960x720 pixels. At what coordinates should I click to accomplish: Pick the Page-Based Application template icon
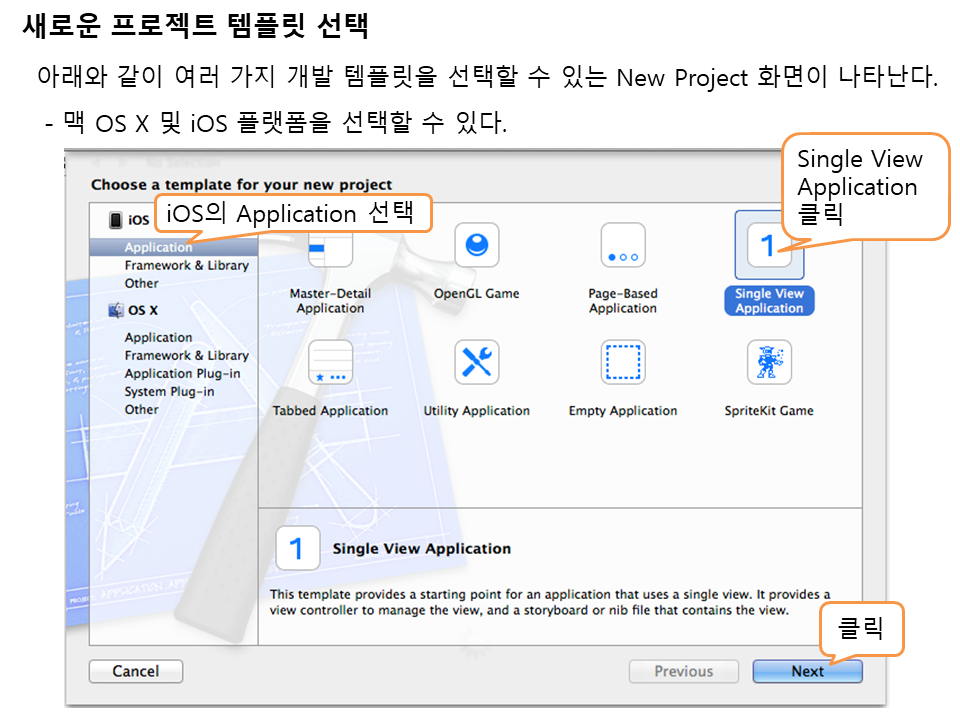click(x=622, y=245)
